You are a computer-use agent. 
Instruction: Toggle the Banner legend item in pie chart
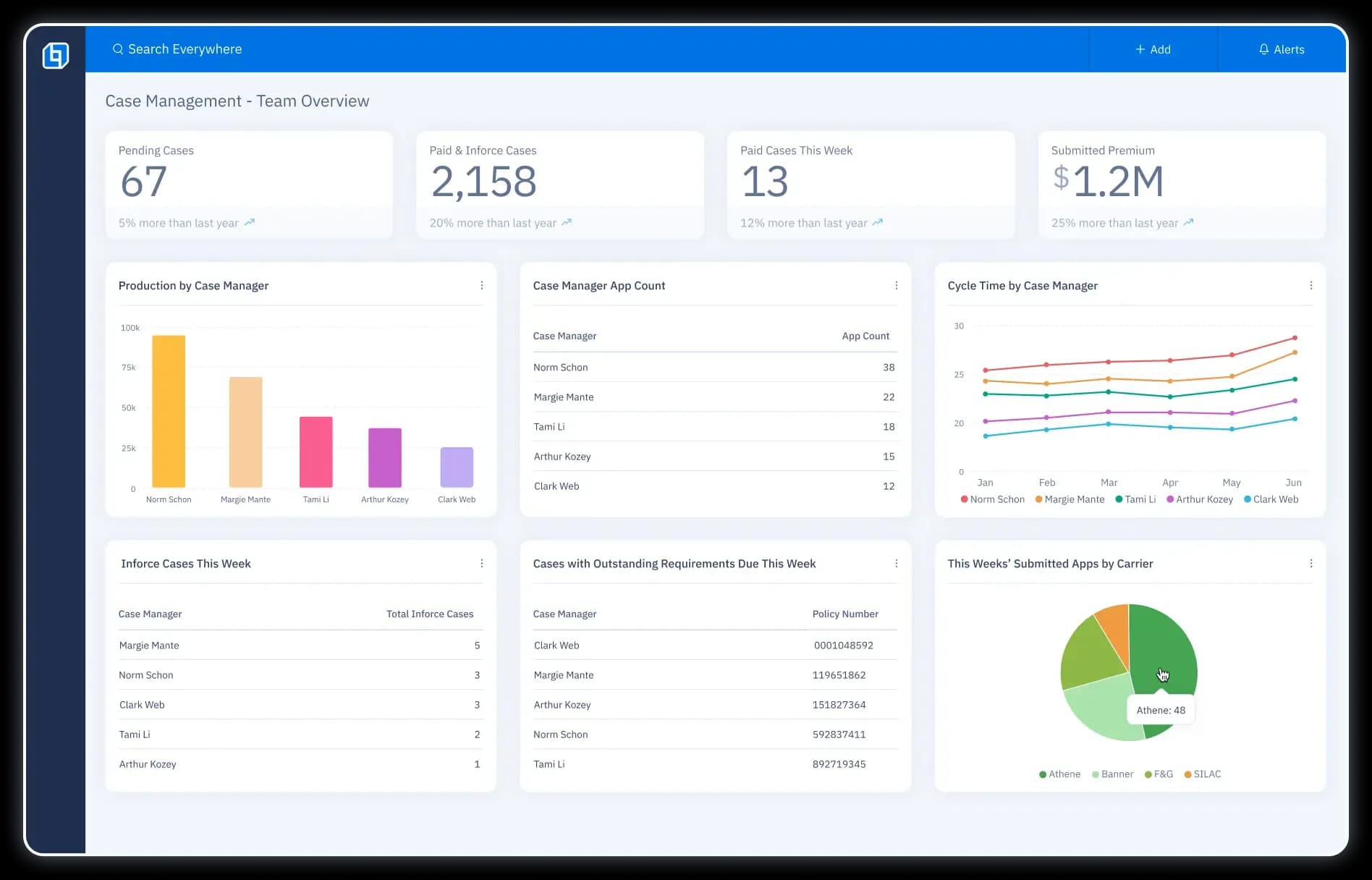1112,774
